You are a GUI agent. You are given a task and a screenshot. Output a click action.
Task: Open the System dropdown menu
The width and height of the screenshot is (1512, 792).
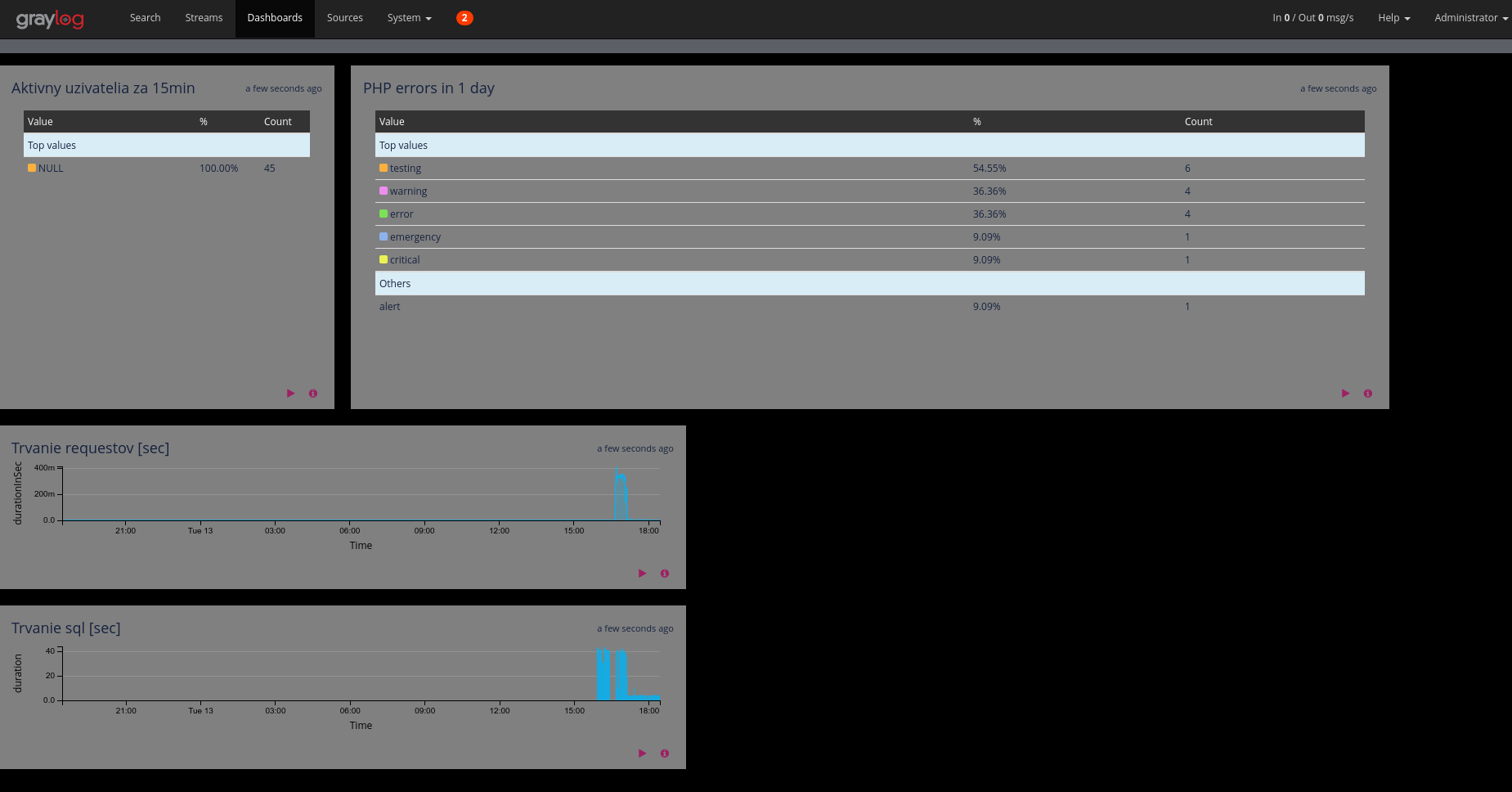click(x=408, y=17)
